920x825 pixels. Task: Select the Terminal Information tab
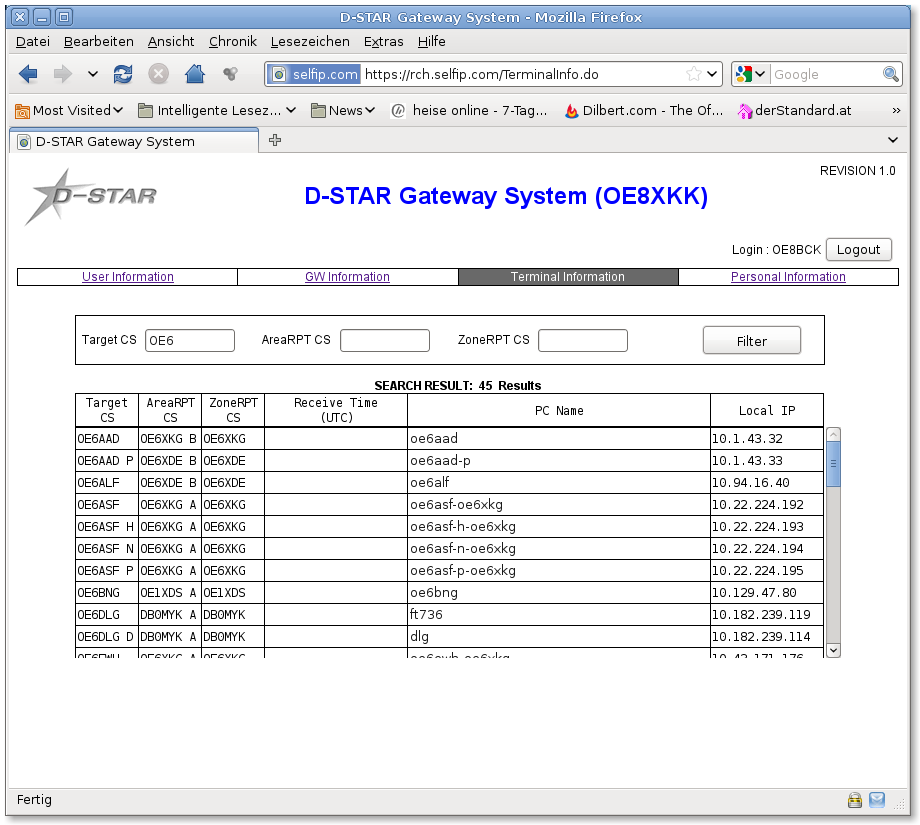[568, 277]
